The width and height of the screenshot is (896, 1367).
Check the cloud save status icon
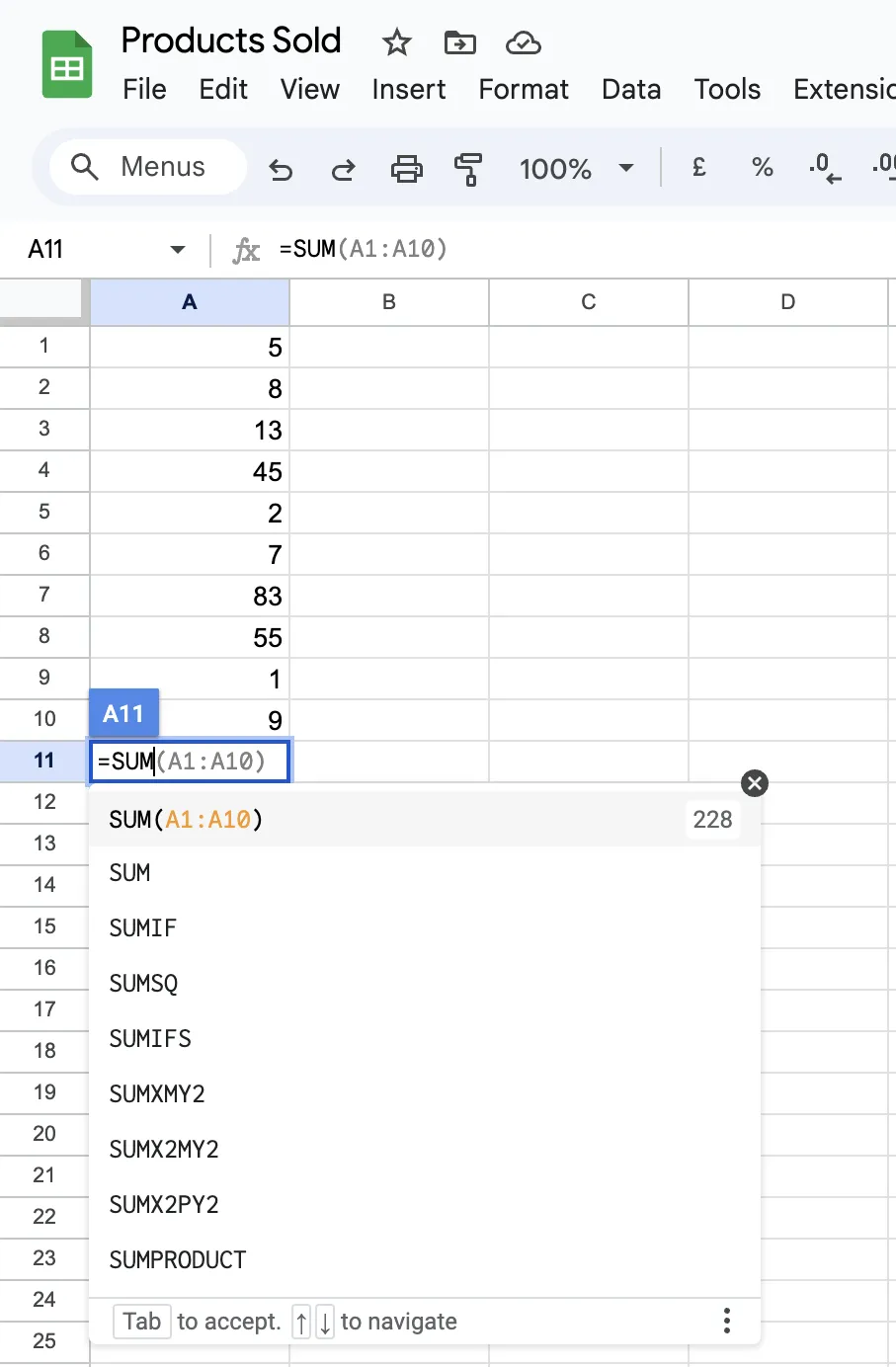click(523, 42)
